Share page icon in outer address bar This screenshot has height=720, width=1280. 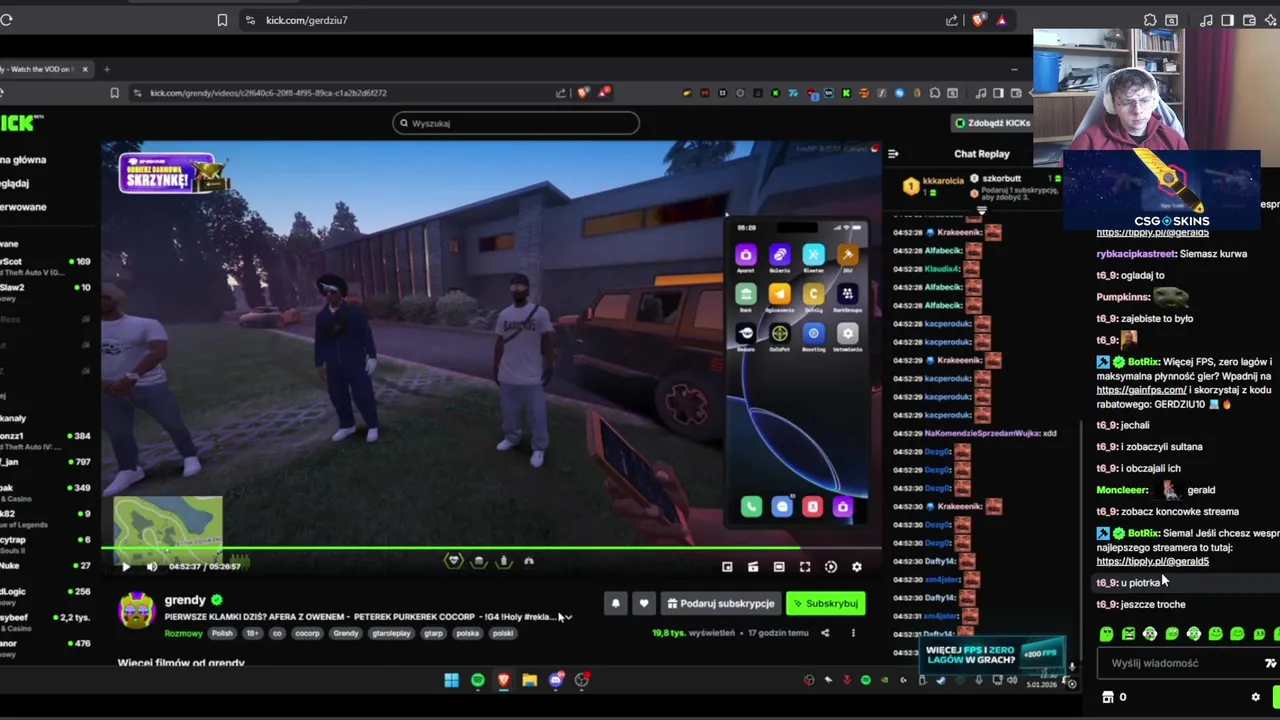pyautogui.click(x=952, y=20)
